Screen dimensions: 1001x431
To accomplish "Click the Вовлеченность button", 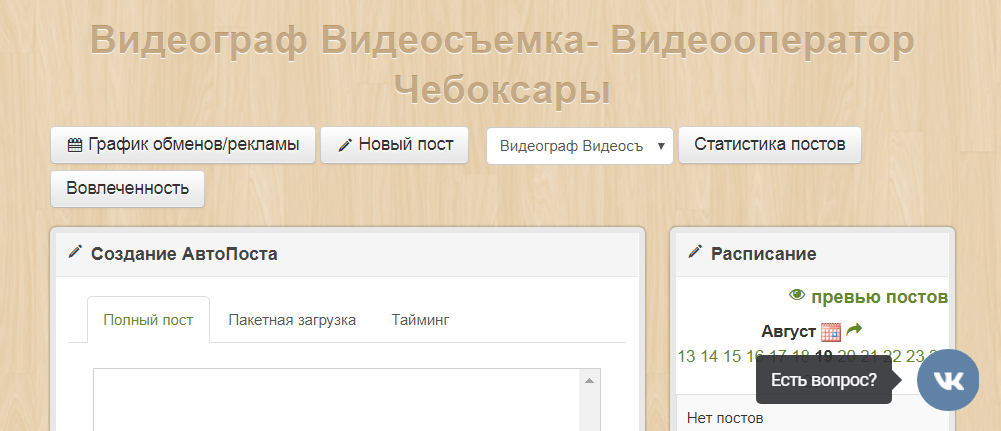I will (x=128, y=189).
